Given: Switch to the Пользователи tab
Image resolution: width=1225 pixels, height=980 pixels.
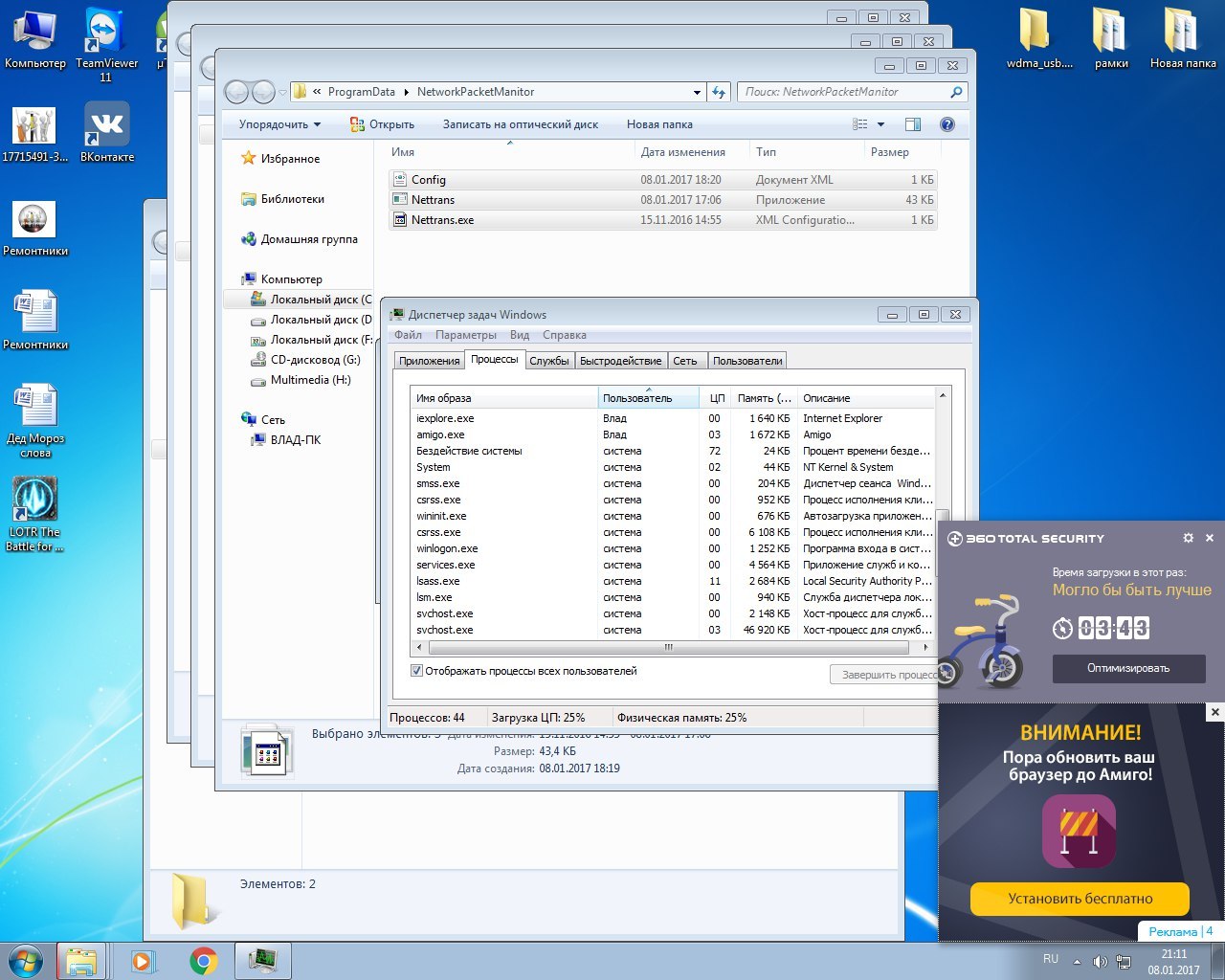Looking at the screenshot, I should click(747, 361).
